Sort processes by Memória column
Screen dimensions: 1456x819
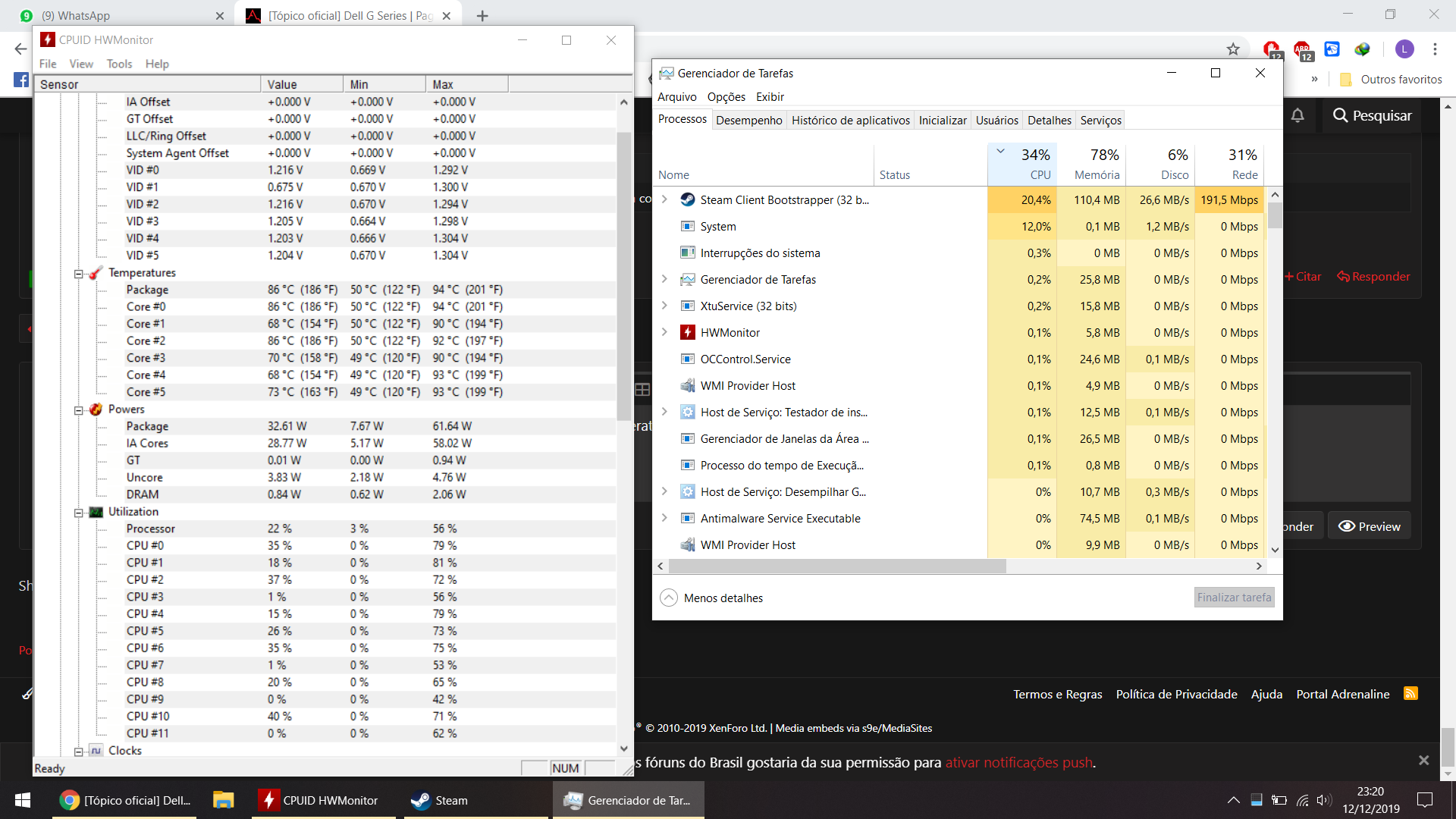point(1091,164)
